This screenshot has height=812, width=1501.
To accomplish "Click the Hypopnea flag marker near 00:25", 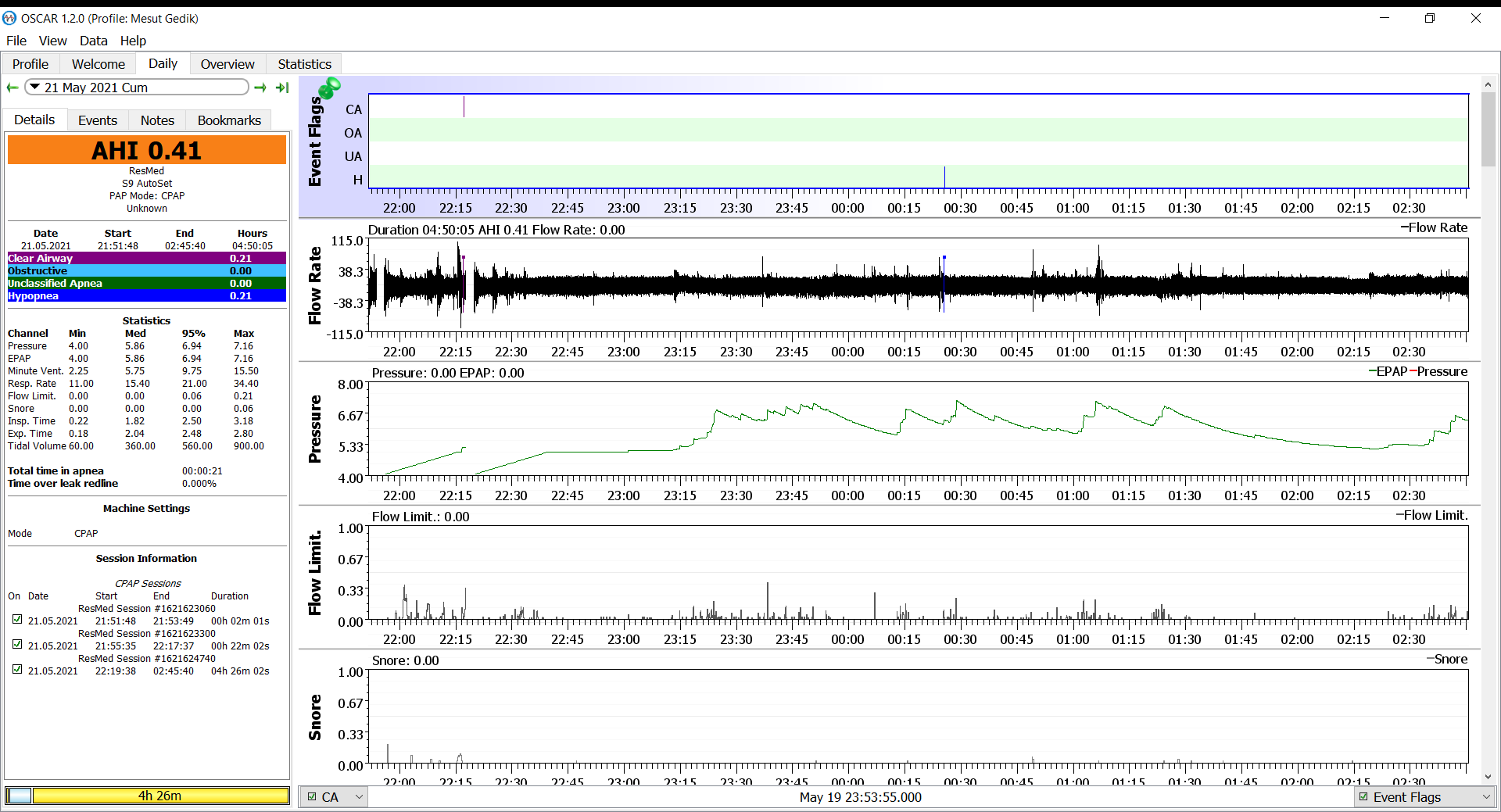I will point(944,177).
